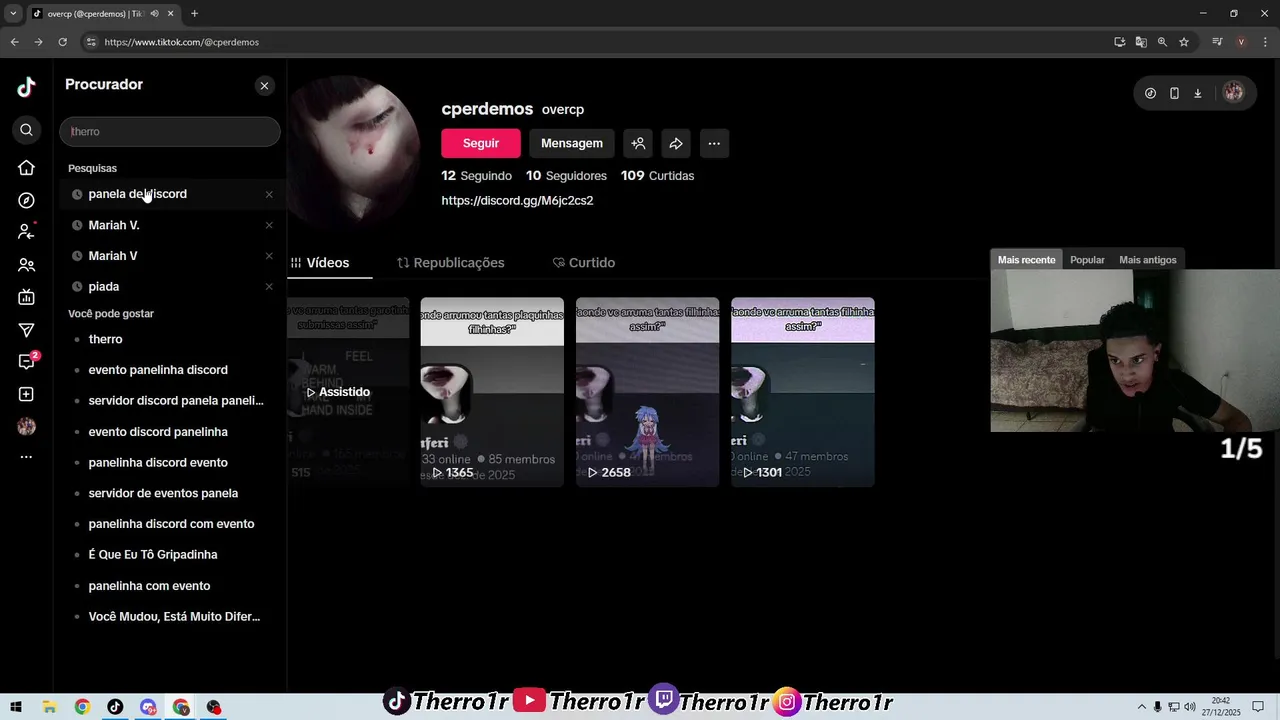Sort videos by Popular

tap(1087, 260)
